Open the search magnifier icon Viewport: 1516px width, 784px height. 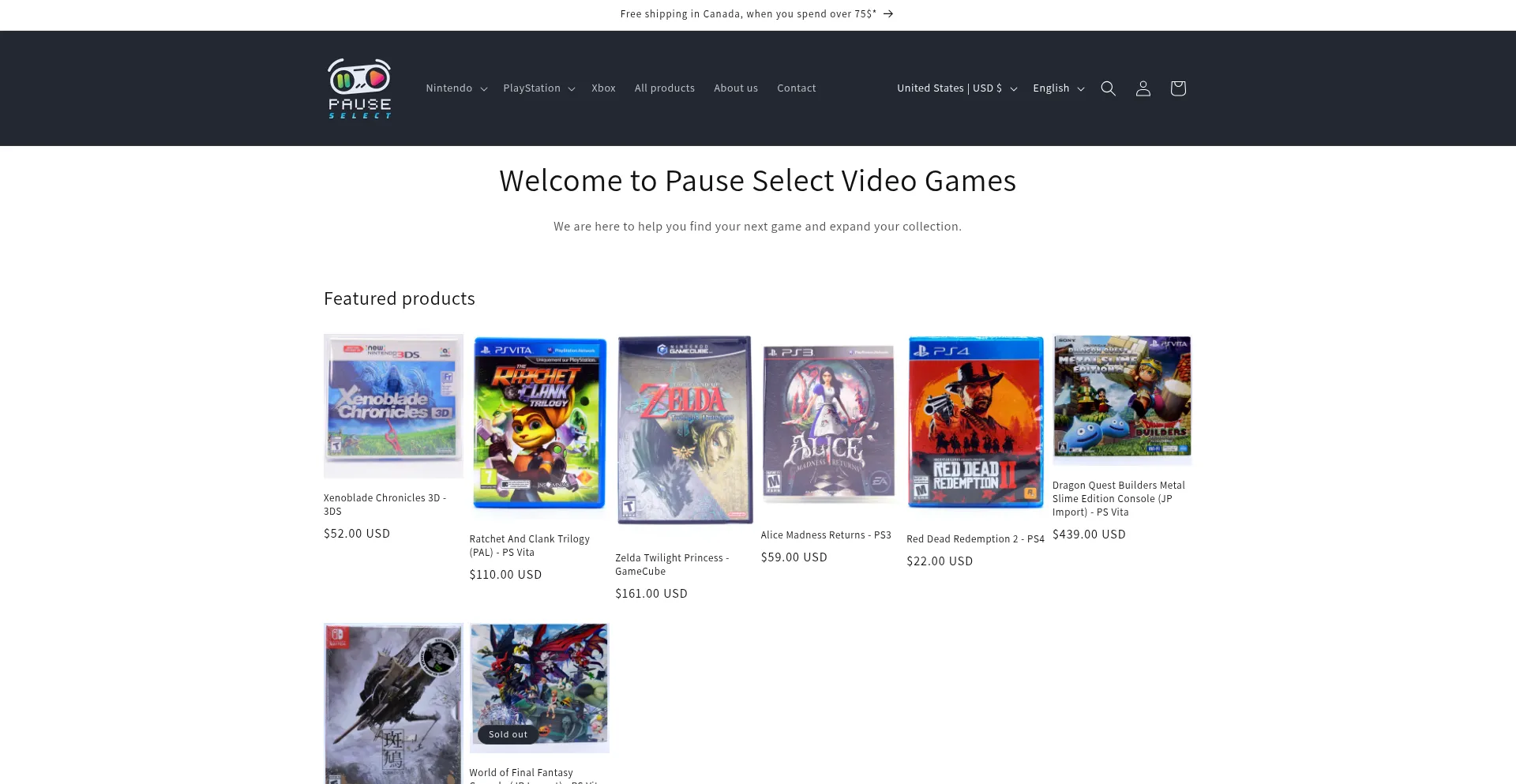1109,88
